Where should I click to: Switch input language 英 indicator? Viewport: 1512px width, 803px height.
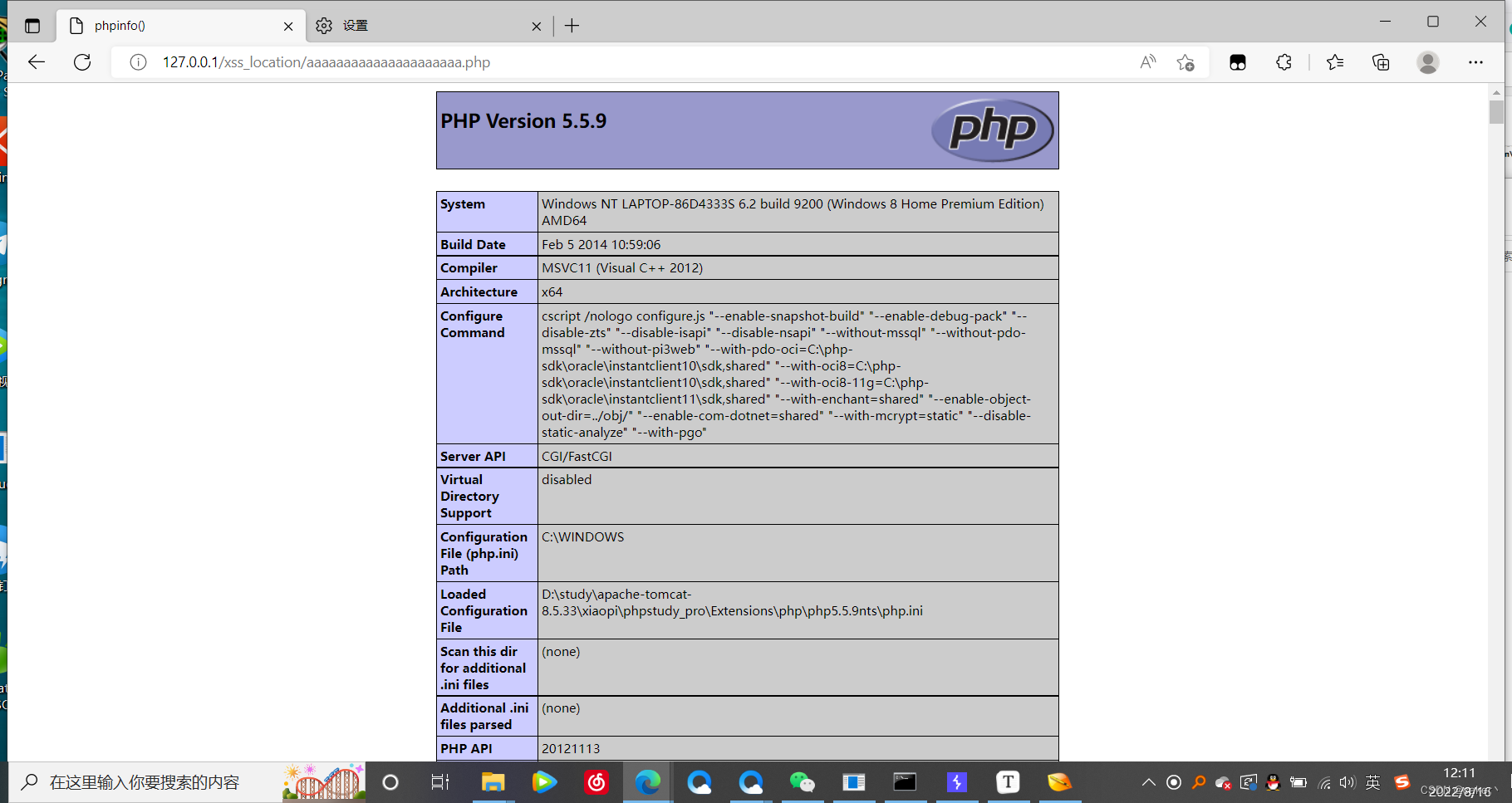(x=1373, y=782)
